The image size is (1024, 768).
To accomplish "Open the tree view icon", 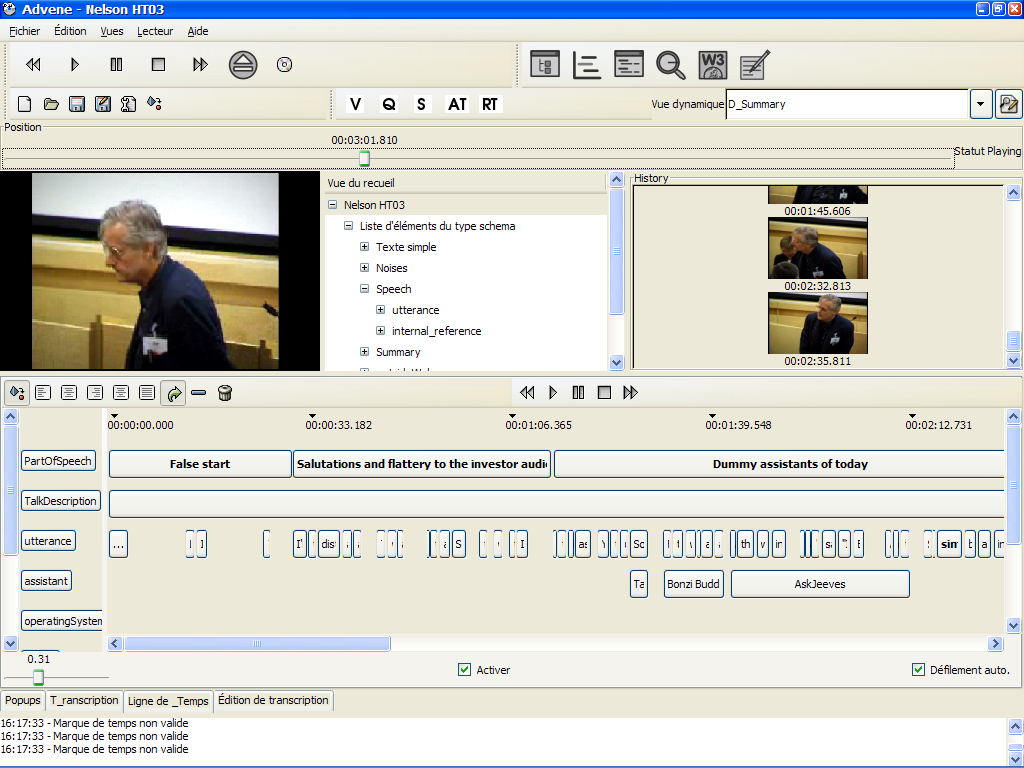I will [x=545, y=65].
